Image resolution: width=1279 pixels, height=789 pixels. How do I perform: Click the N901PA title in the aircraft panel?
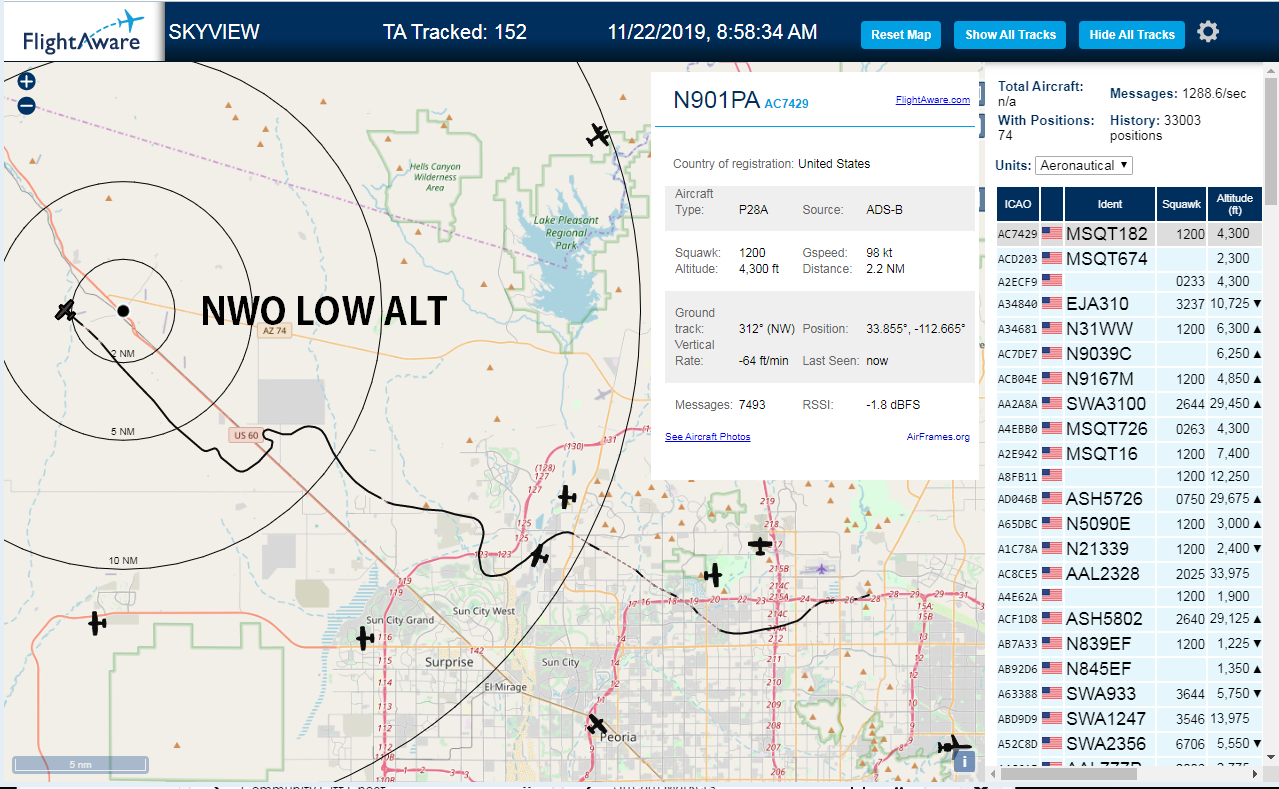click(716, 100)
